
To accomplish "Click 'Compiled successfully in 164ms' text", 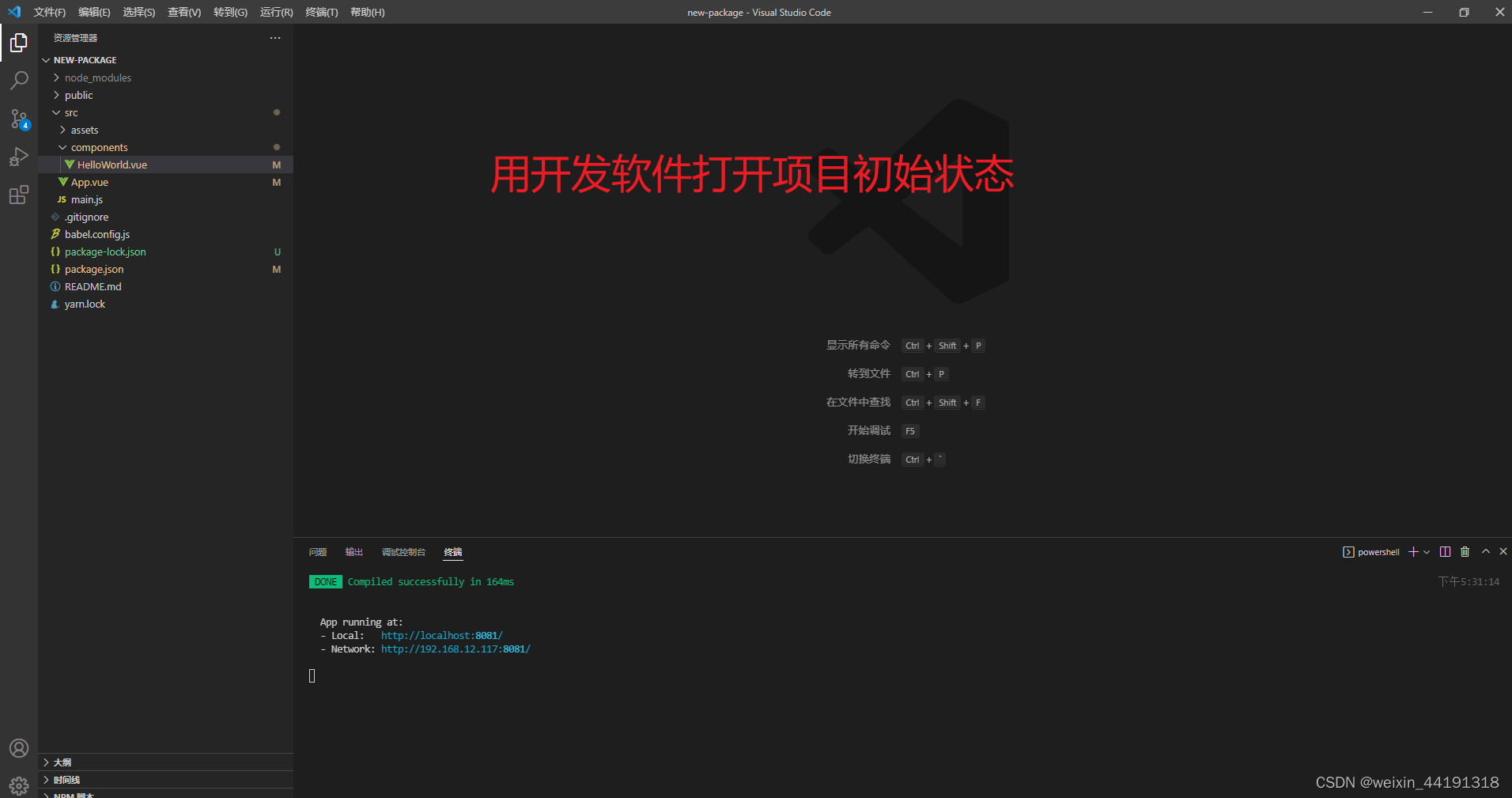I will point(431,582).
